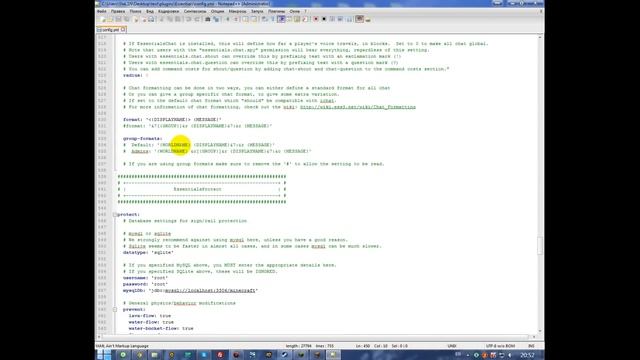Collapse the prevent: fold marker
The image size is (640, 360).
pyautogui.click(x=115, y=309)
